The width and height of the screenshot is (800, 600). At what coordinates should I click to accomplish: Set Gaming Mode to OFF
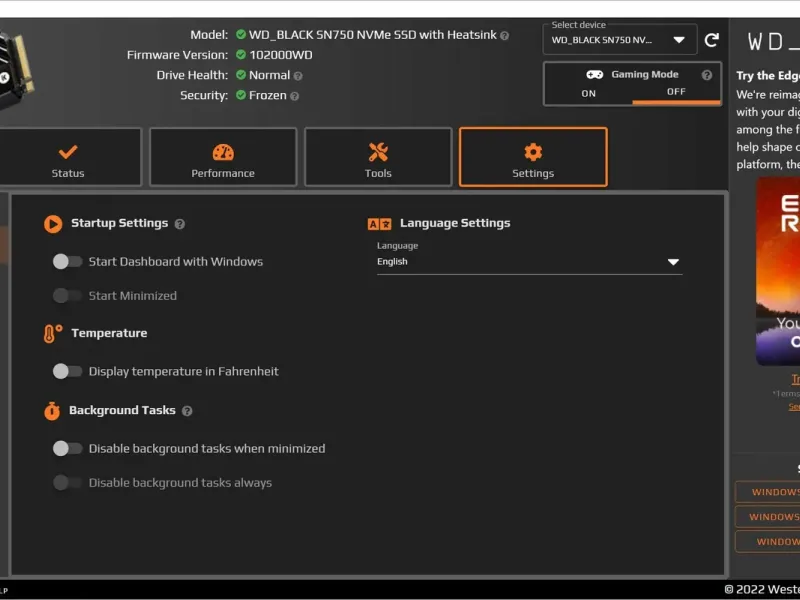[676, 92]
